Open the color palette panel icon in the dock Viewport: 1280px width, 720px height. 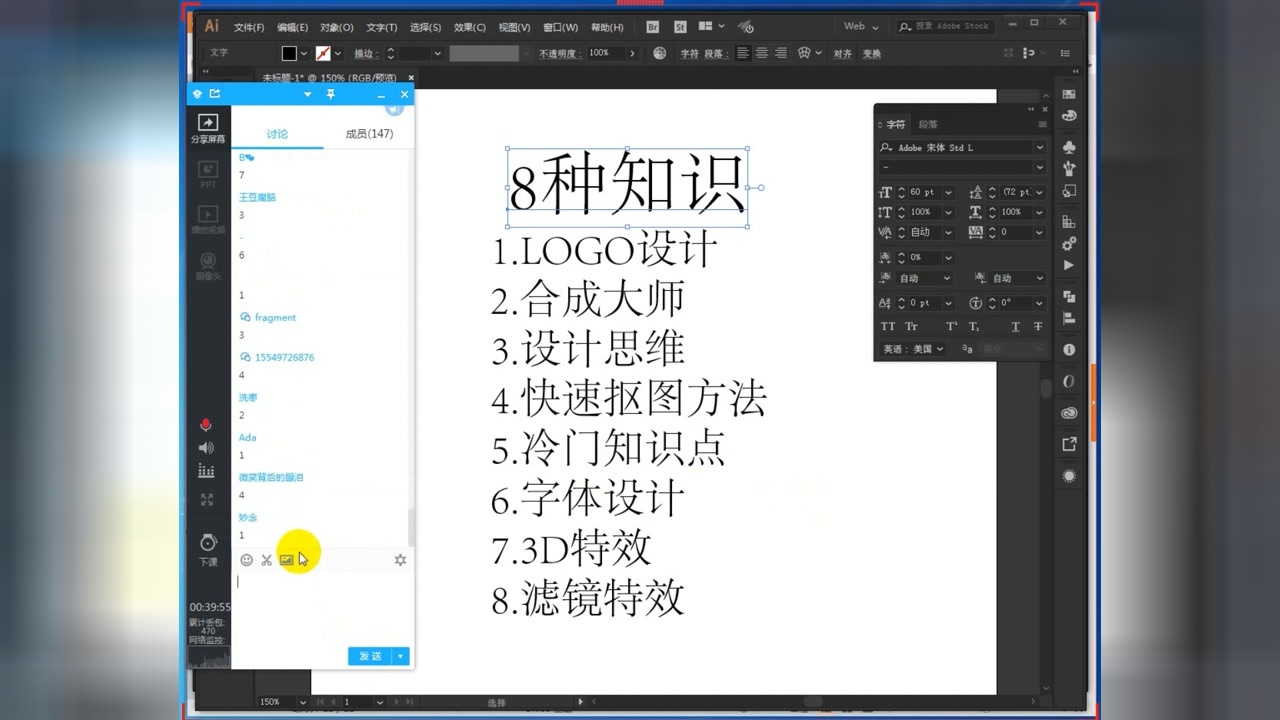(x=1069, y=116)
